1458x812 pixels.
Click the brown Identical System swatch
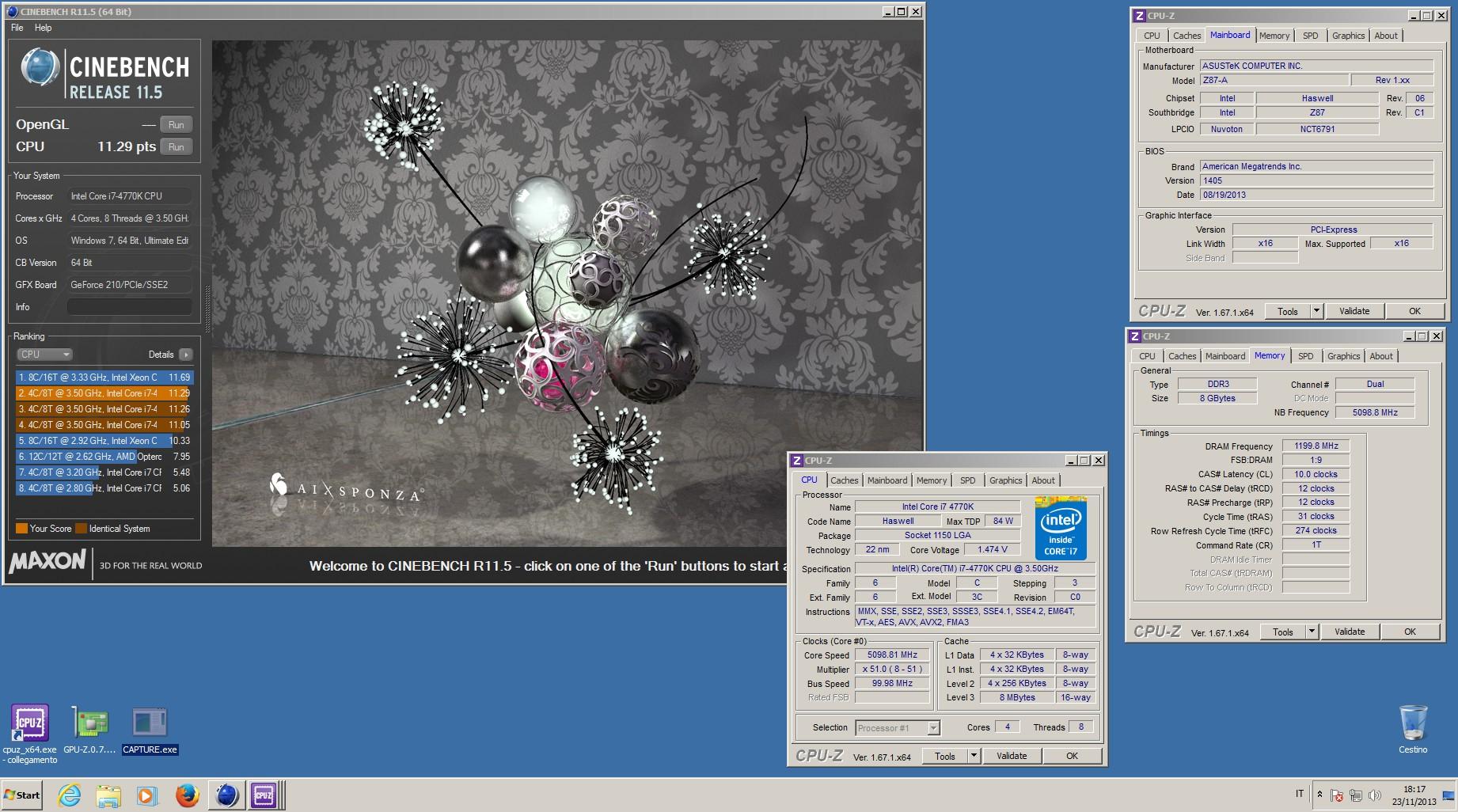coord(81,529)
